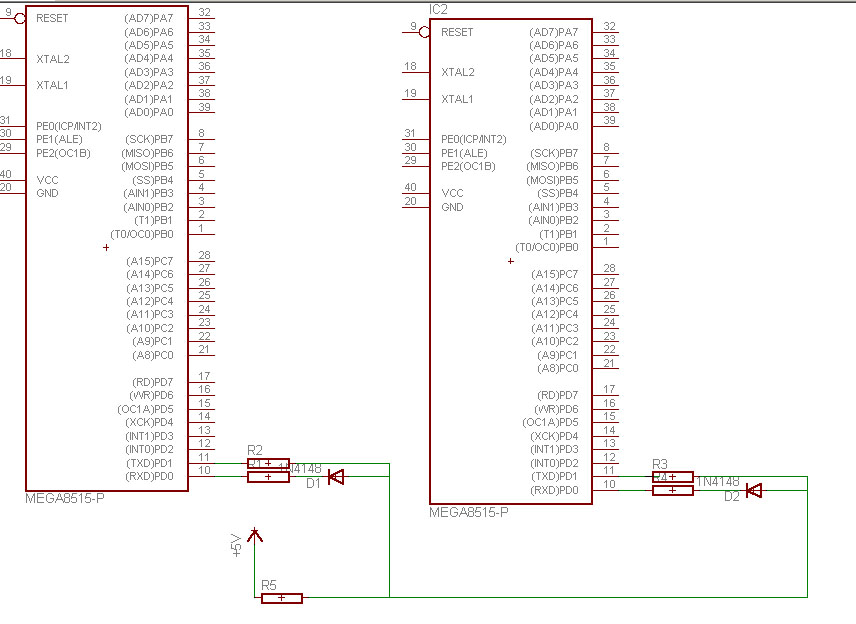This screenshot has width=856, height=624.
Task: Click (TXD)PD1 pin label on IC2
Action: tap(554, 477)
